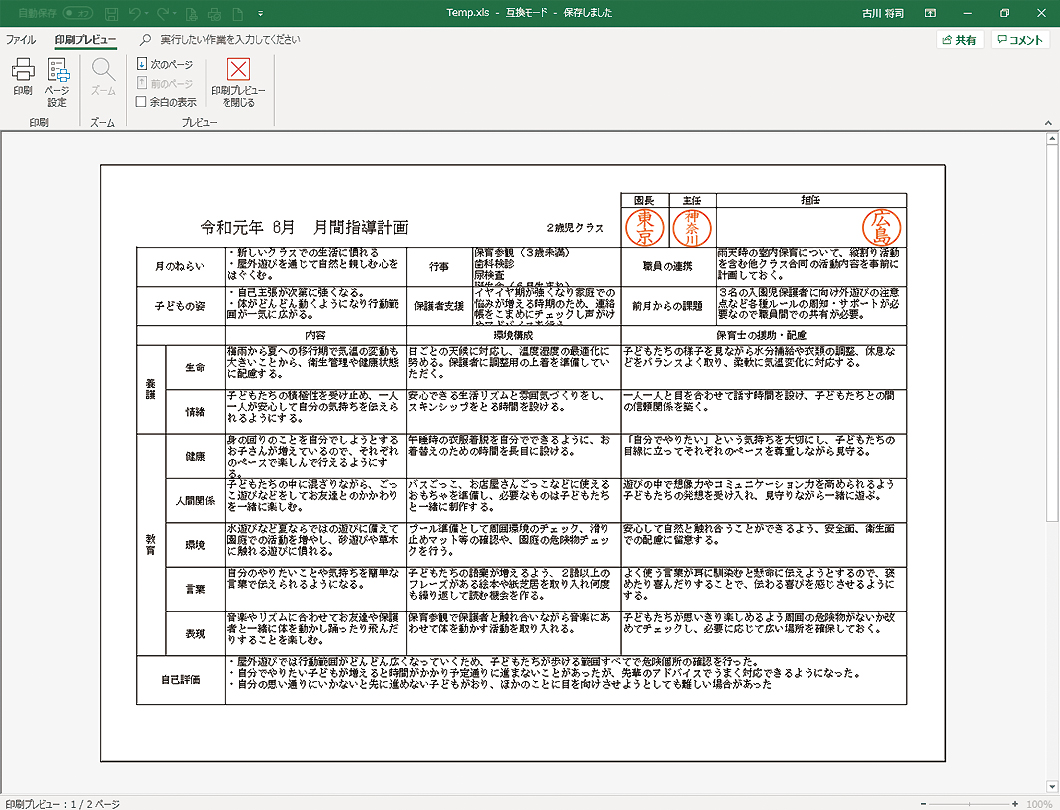Select the Print Preview (印刷プレビュー) tab
This screenshot has height=810, width=1060.
(85, 40)
